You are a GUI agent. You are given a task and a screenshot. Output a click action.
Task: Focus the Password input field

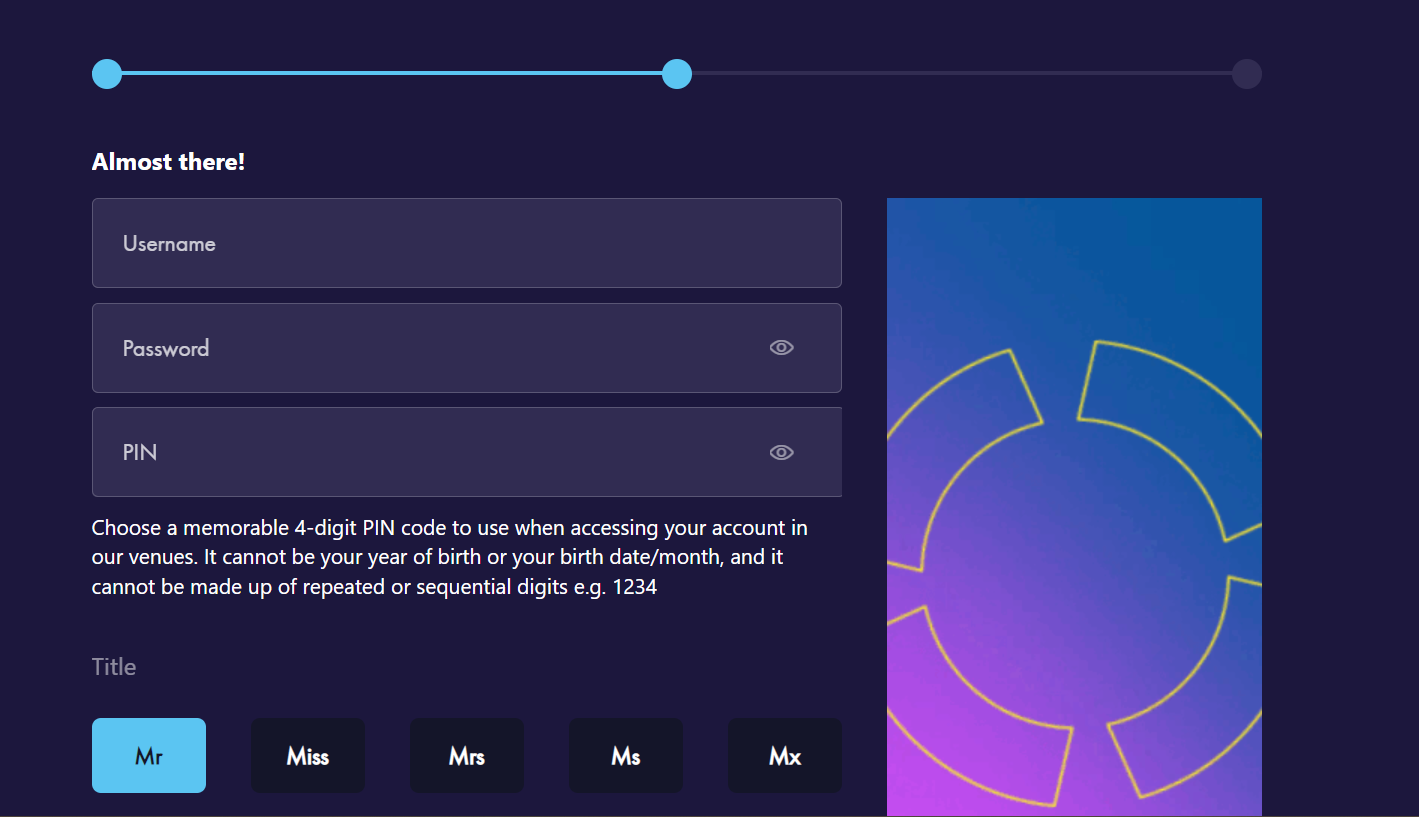(467, 348)
